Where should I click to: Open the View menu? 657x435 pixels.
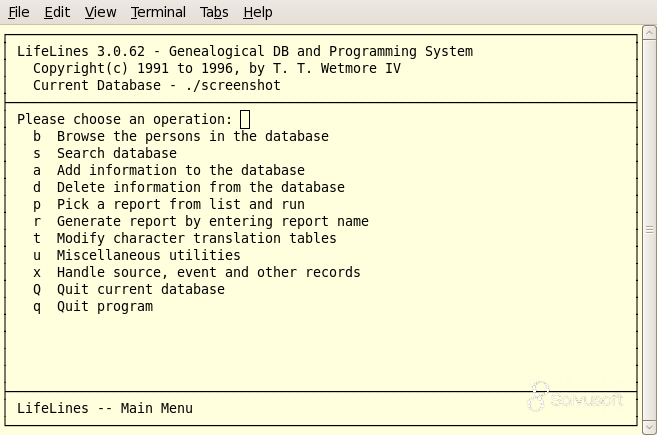[x=101, y=12]
